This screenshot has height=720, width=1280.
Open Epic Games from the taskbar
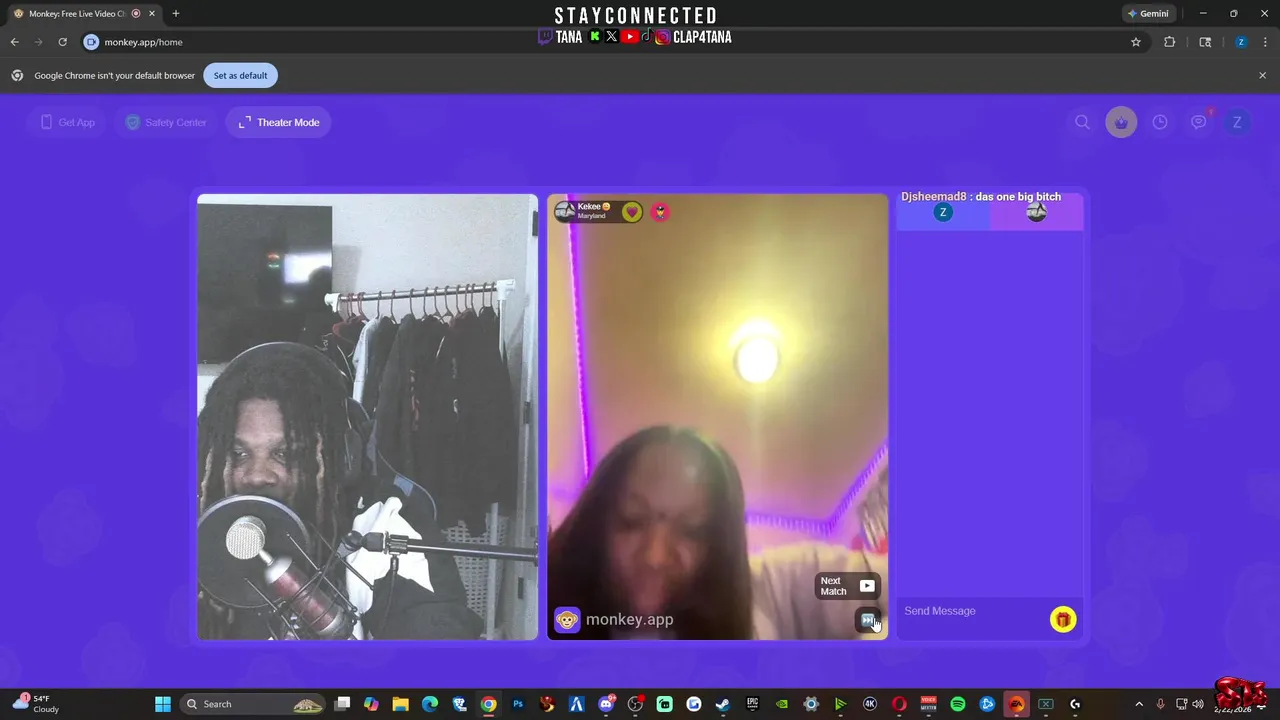752,704
